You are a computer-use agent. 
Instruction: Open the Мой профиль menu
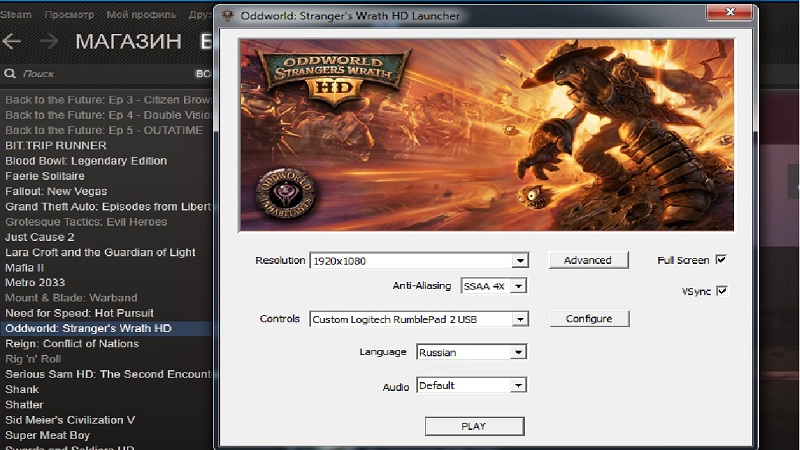141,15
